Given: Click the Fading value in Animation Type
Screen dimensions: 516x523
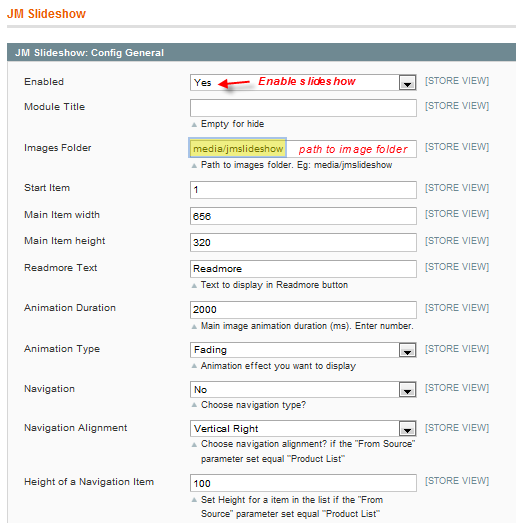Looking at the screenshot, I should tap(210, 350).
